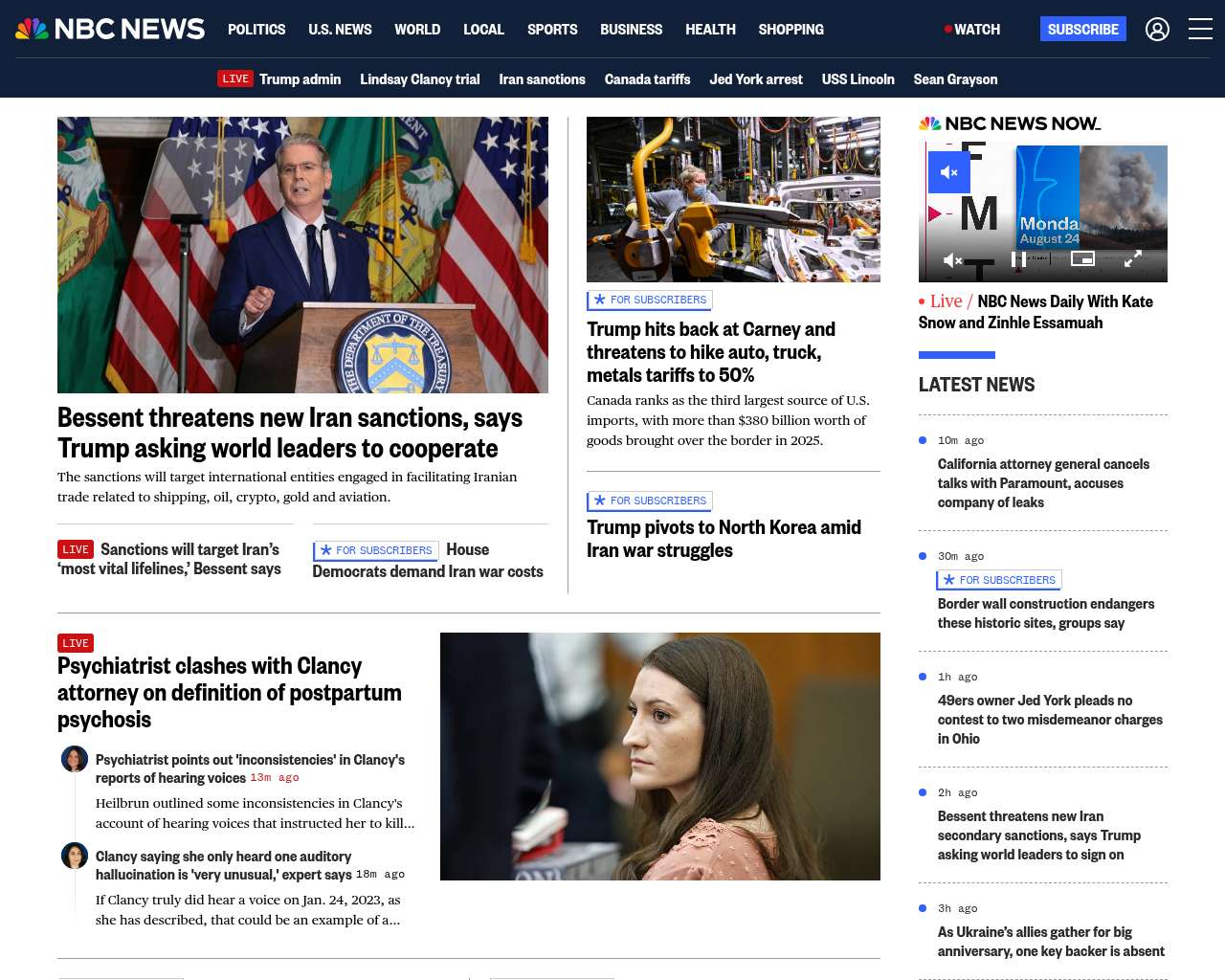This screenshot has width=1225, height=980.
Task: Read the Bessent threatens new Iran sanctions headline
Action: tap(290, 433)
